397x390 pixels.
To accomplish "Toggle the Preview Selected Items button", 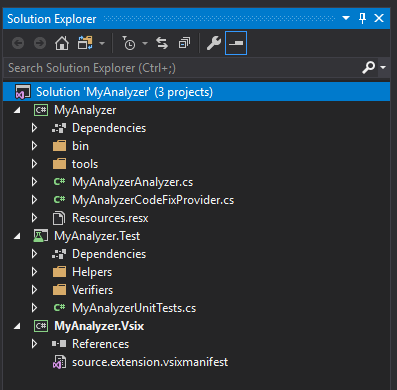I will (236, 43).
